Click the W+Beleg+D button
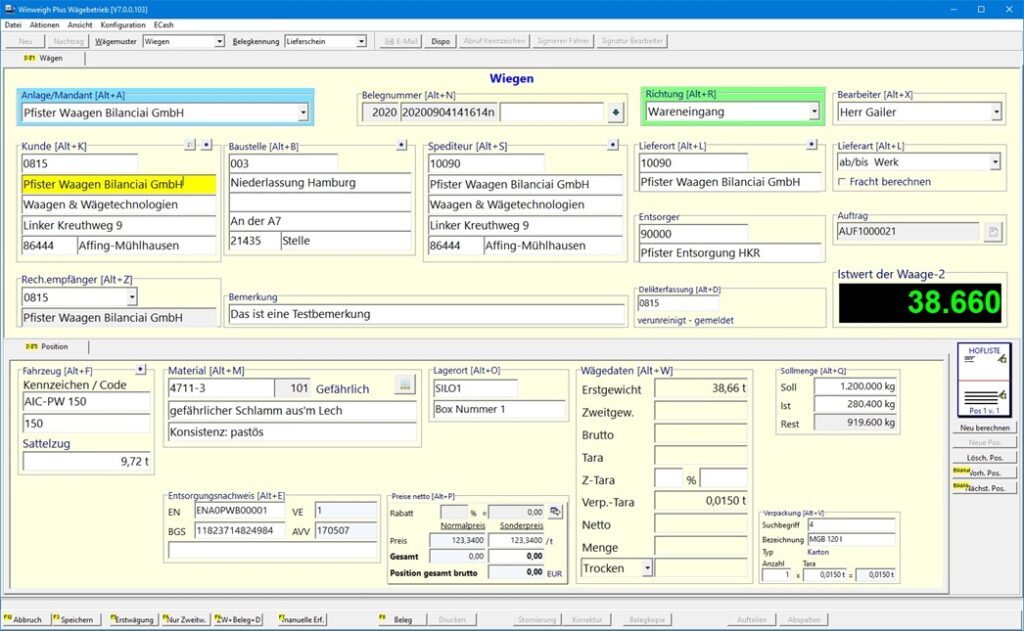Image resolution: width=1024 pixels, height=631 pixels. point(238,619)
